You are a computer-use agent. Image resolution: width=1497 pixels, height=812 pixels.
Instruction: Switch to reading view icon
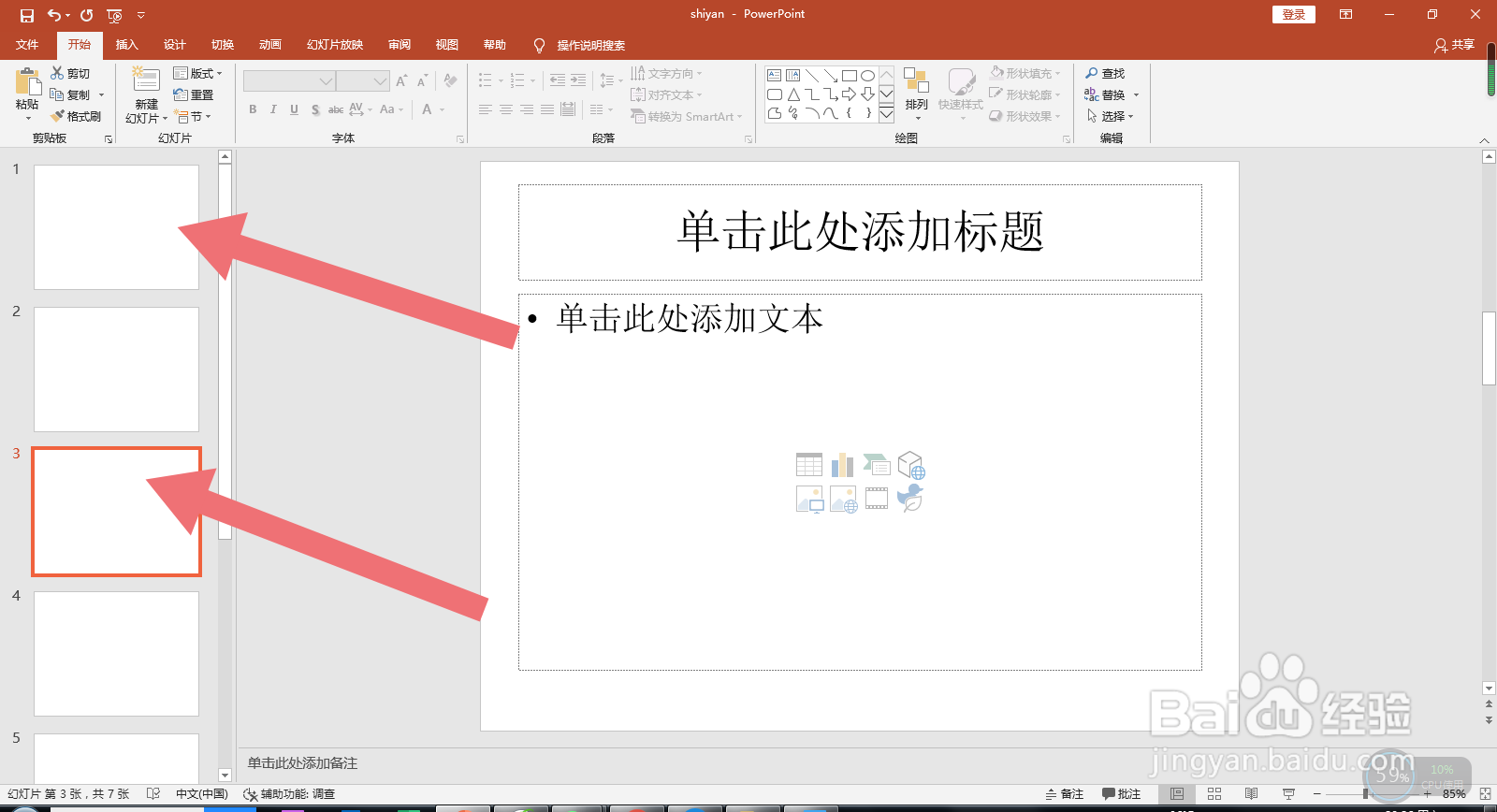click(1251, 793)
